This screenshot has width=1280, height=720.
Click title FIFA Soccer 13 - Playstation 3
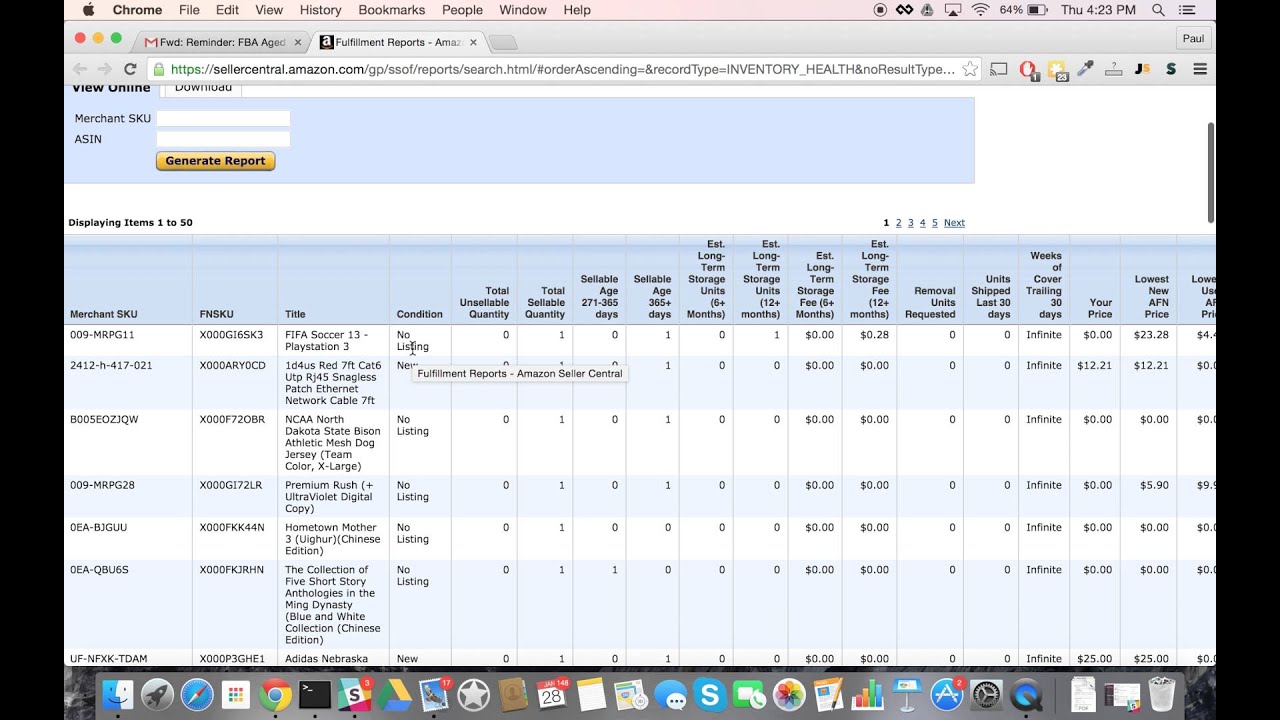tap(327, 341)
